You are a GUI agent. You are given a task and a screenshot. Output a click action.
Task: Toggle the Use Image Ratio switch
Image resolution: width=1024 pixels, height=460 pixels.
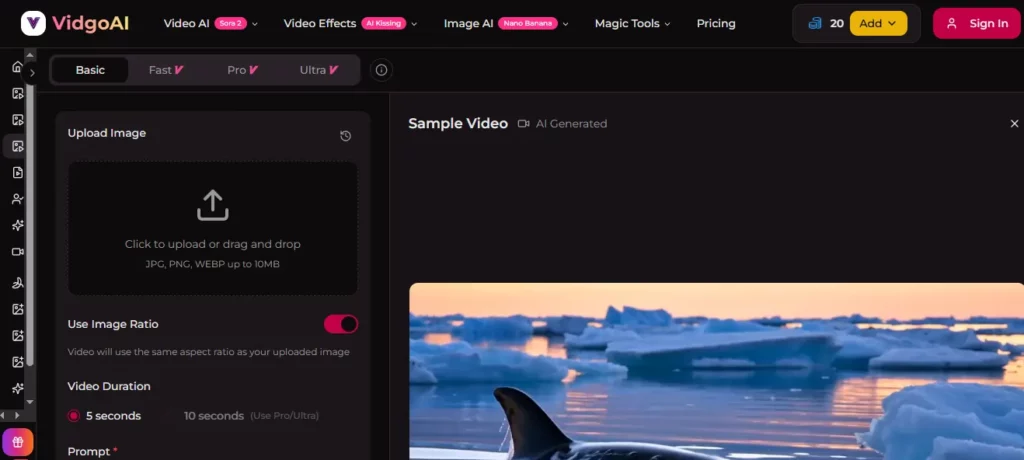coord(341,324)
